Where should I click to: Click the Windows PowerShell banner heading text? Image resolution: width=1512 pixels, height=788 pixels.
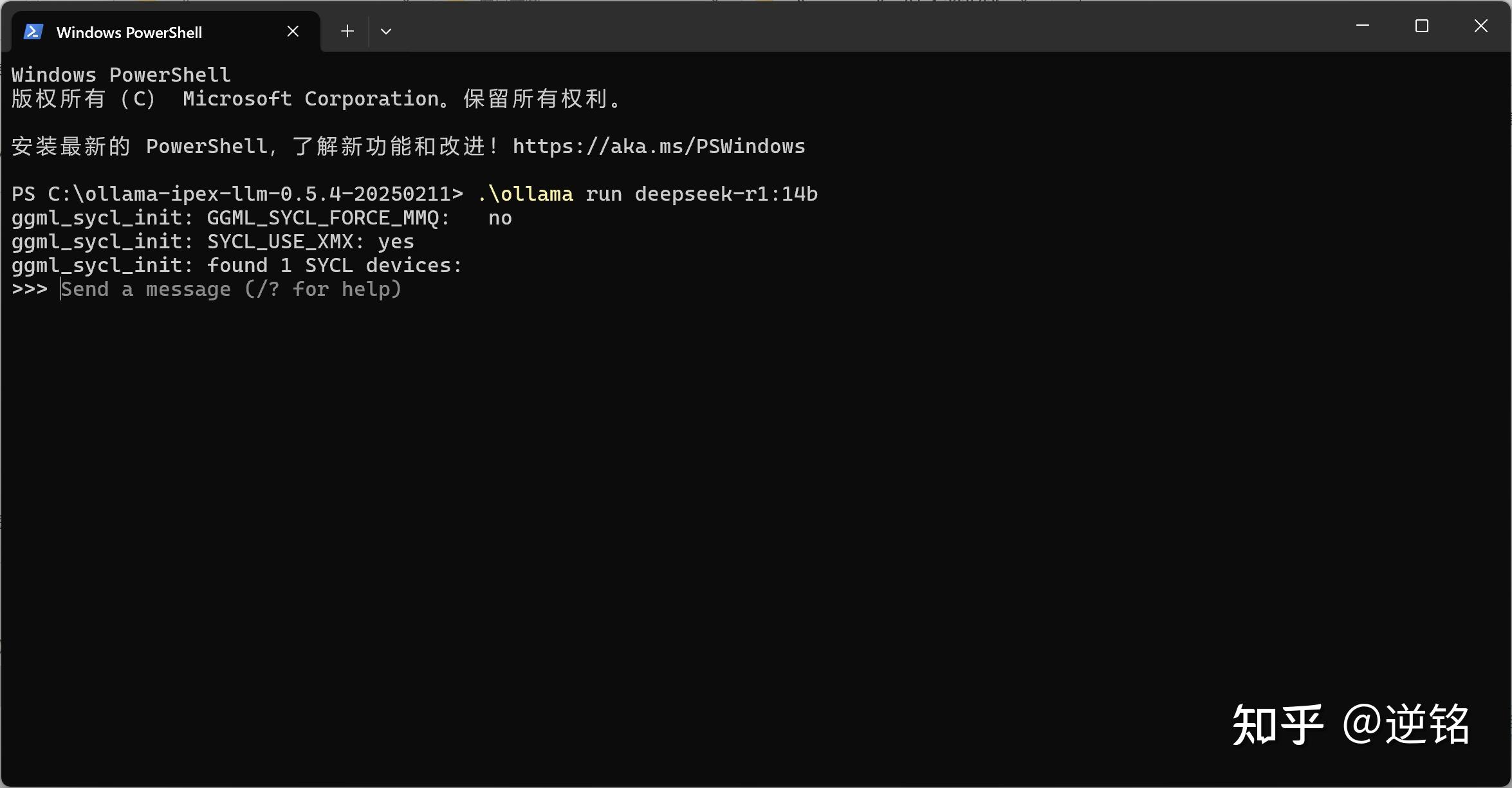point(121,75)
